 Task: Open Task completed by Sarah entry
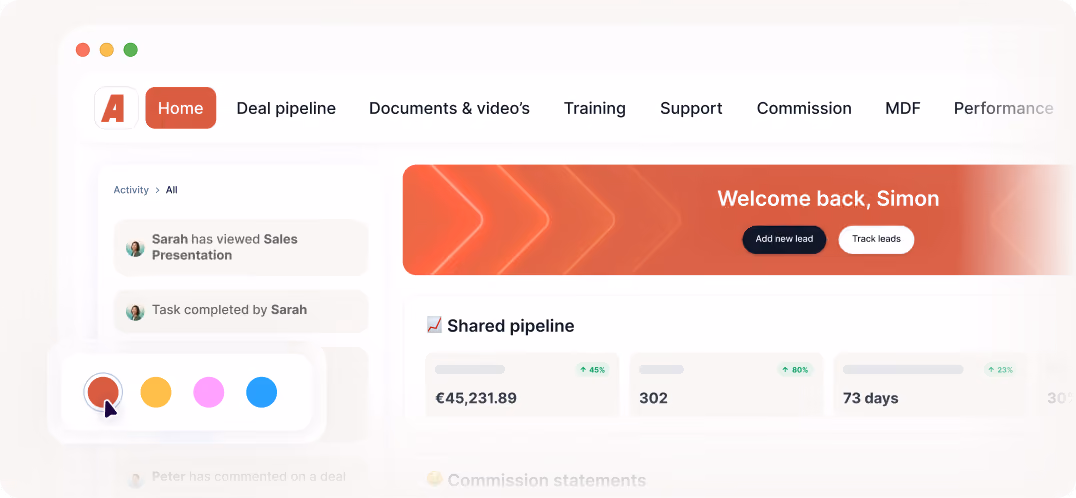241,311
